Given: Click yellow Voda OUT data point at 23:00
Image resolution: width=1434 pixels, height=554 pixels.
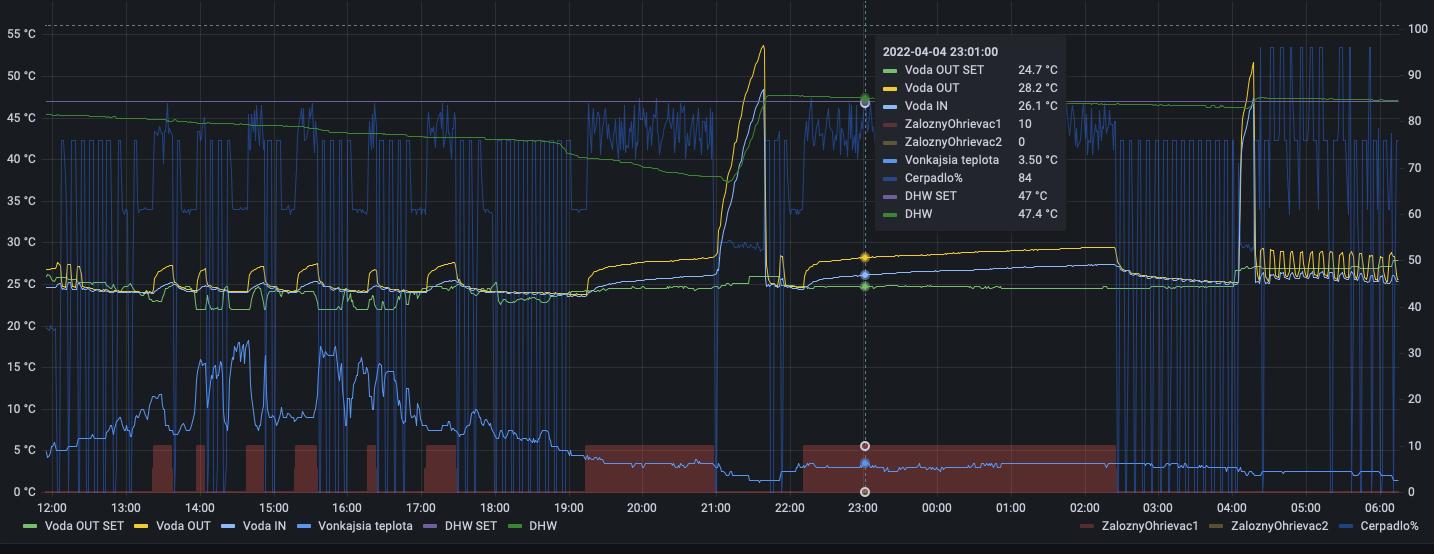Looking at the screenshot, I should (865, 258).
